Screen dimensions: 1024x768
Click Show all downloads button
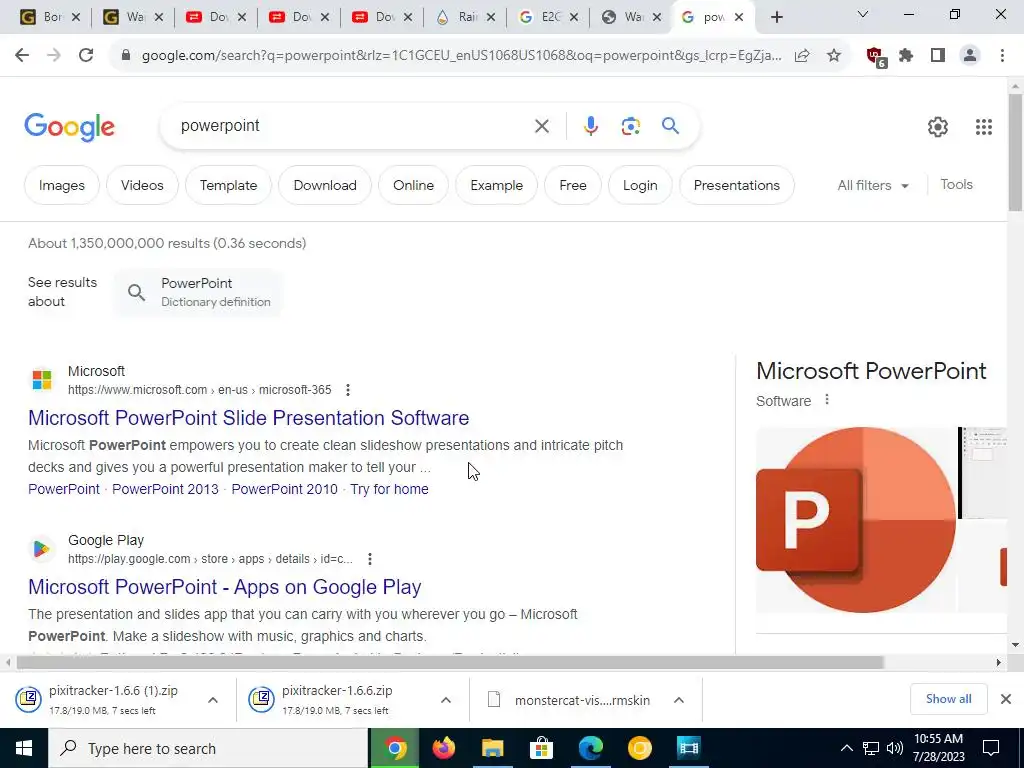coord(948,699)
